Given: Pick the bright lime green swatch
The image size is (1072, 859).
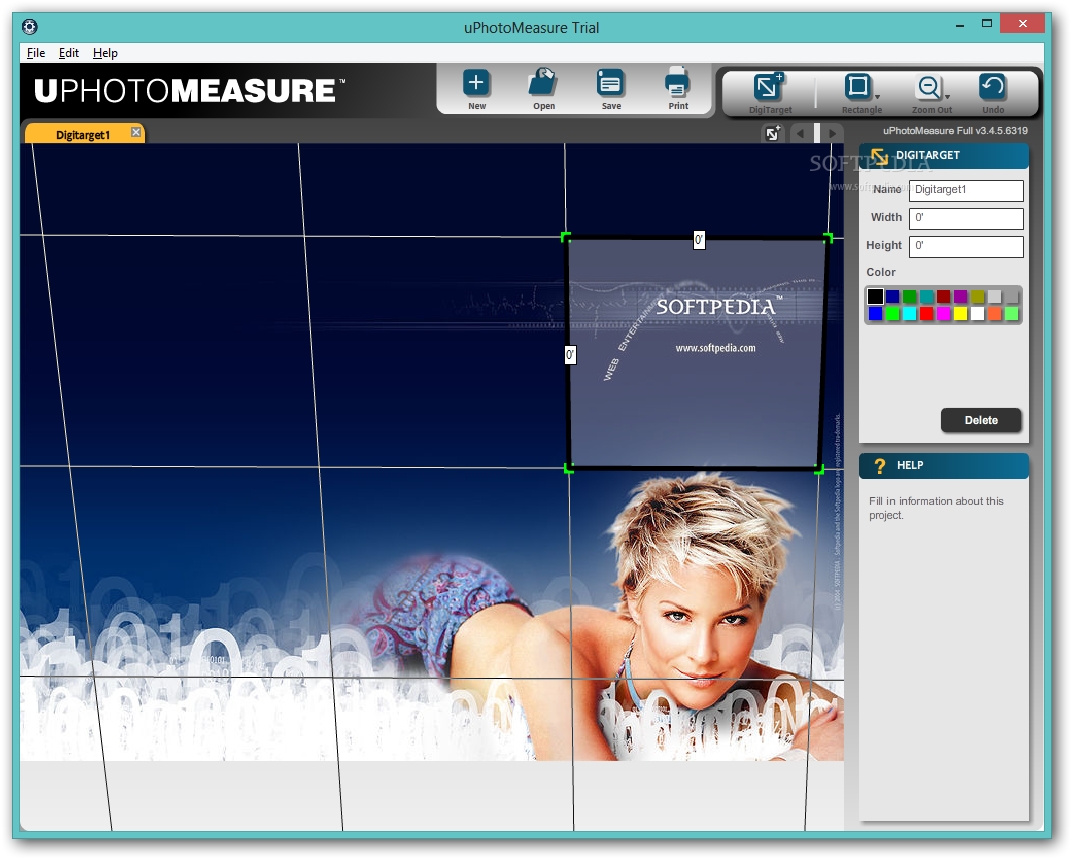Looking at the screenshot, I should pos(892,313).
